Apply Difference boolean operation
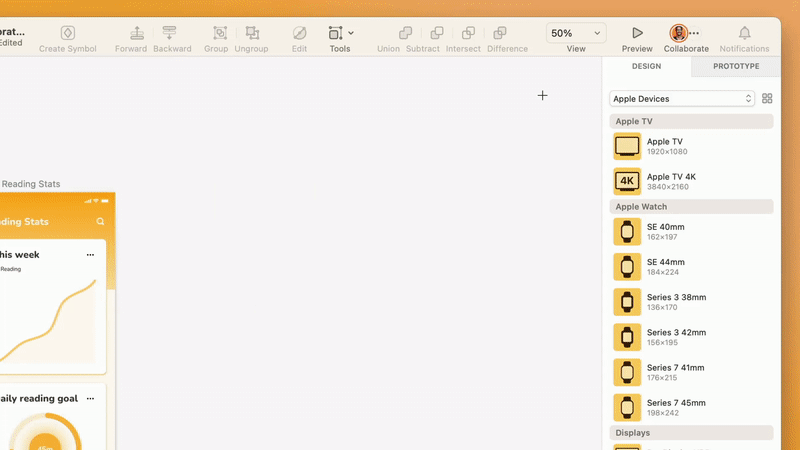The width and height of the screenshot is (800, 450). tap(500, 33)
